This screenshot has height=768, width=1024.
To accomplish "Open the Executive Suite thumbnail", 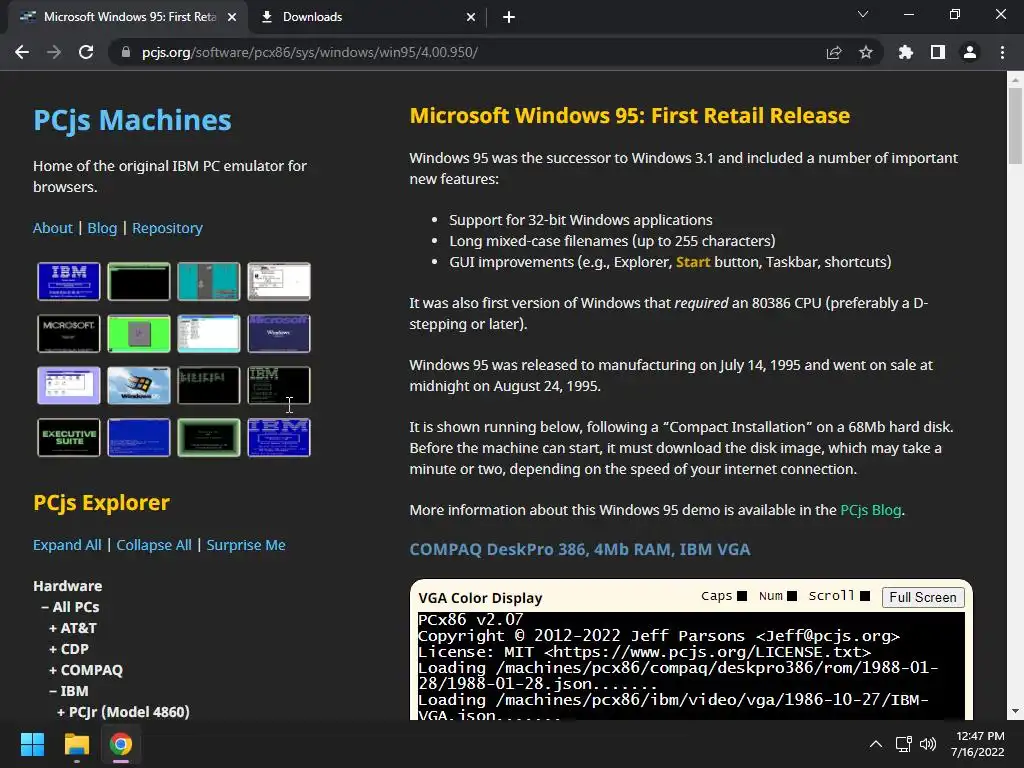I will 69,438.
